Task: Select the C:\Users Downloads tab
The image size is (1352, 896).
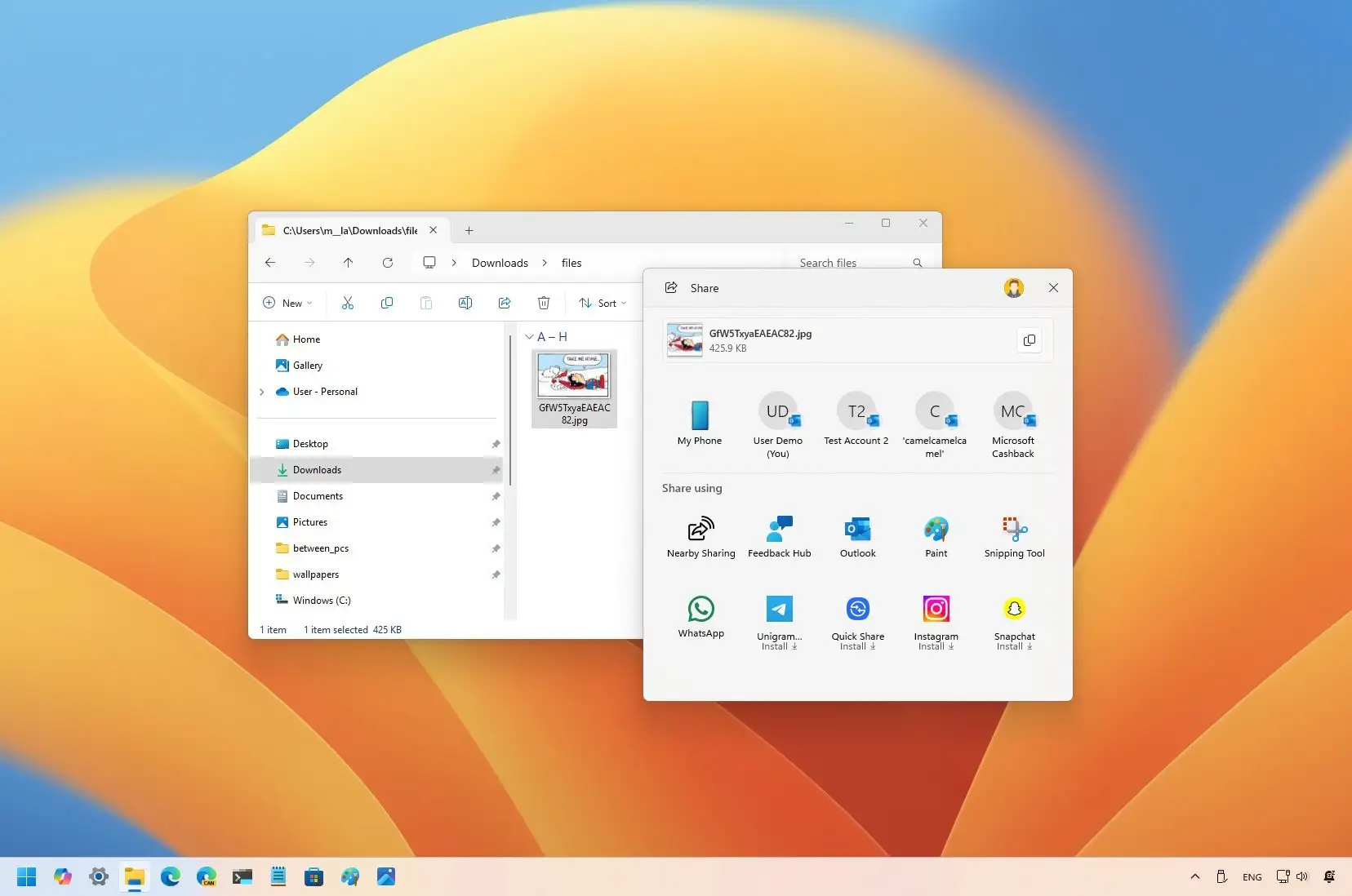Action: click(x=350, y=230)
